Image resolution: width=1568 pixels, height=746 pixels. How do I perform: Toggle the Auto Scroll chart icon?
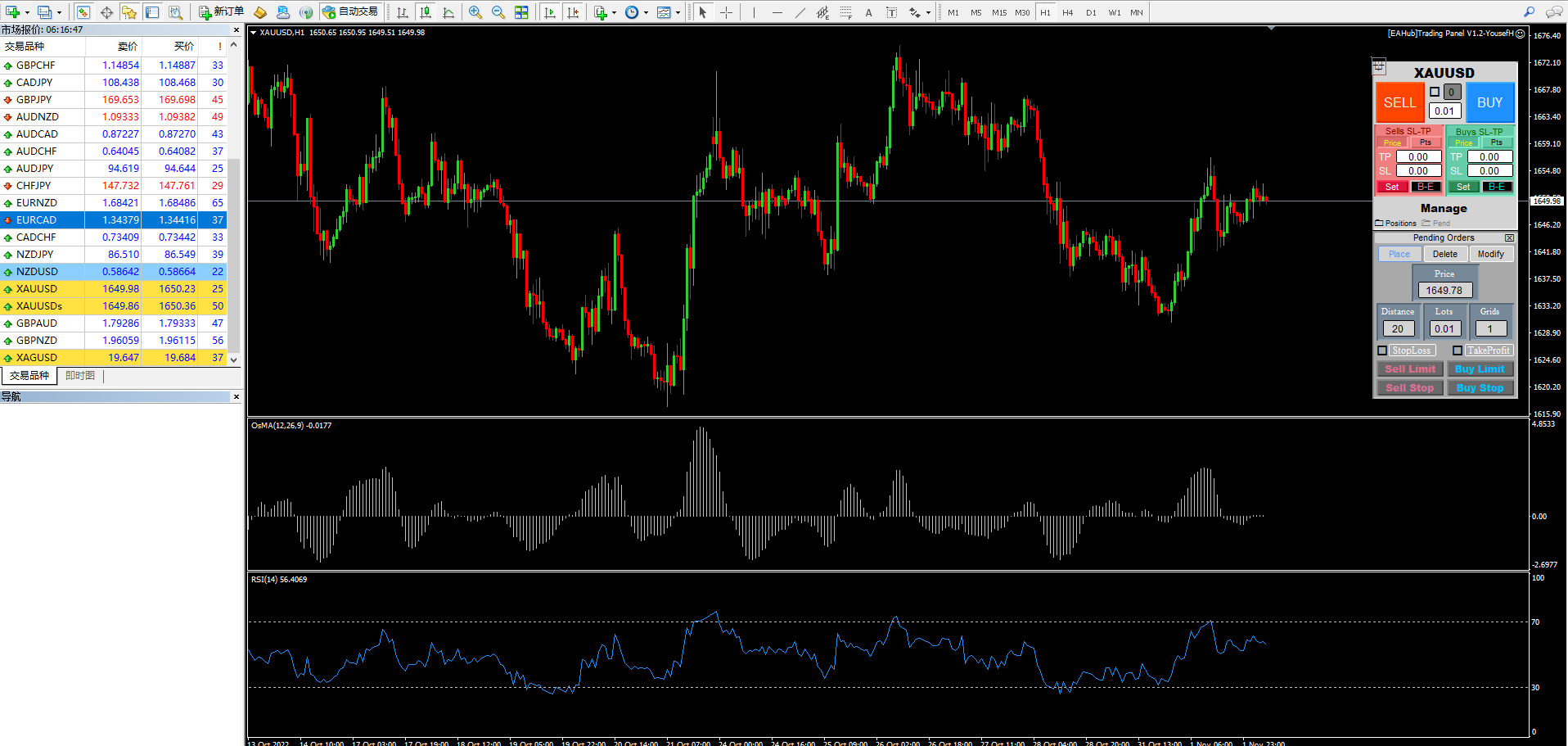550,12
